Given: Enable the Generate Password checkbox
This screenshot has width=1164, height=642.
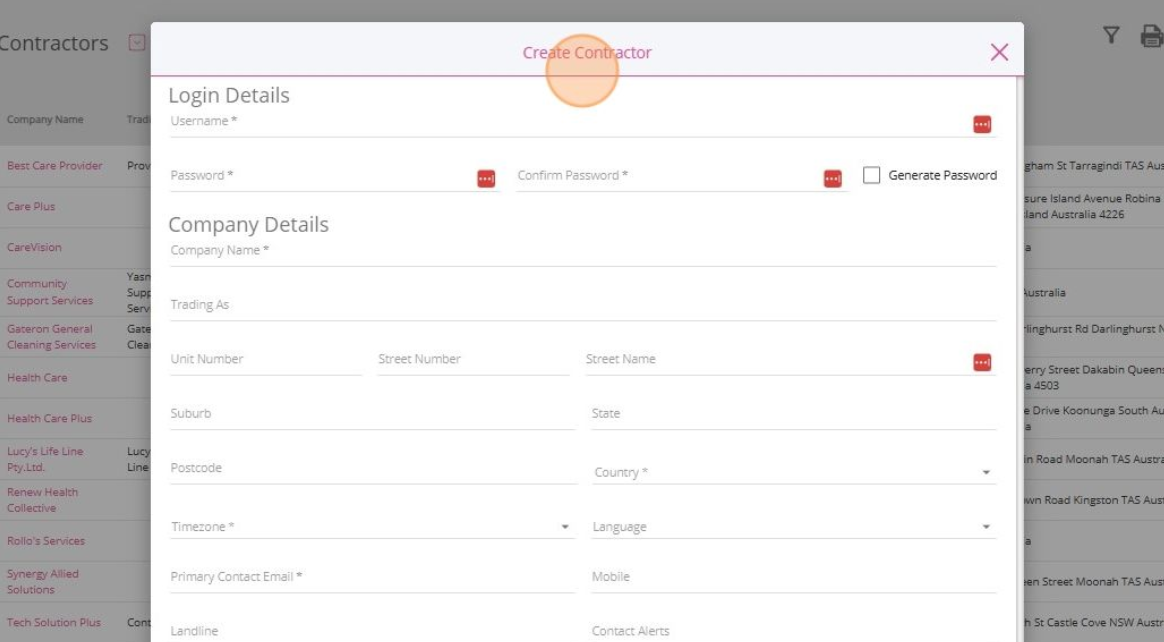Looking at the screenshot, I should click(x=872, y=175).
